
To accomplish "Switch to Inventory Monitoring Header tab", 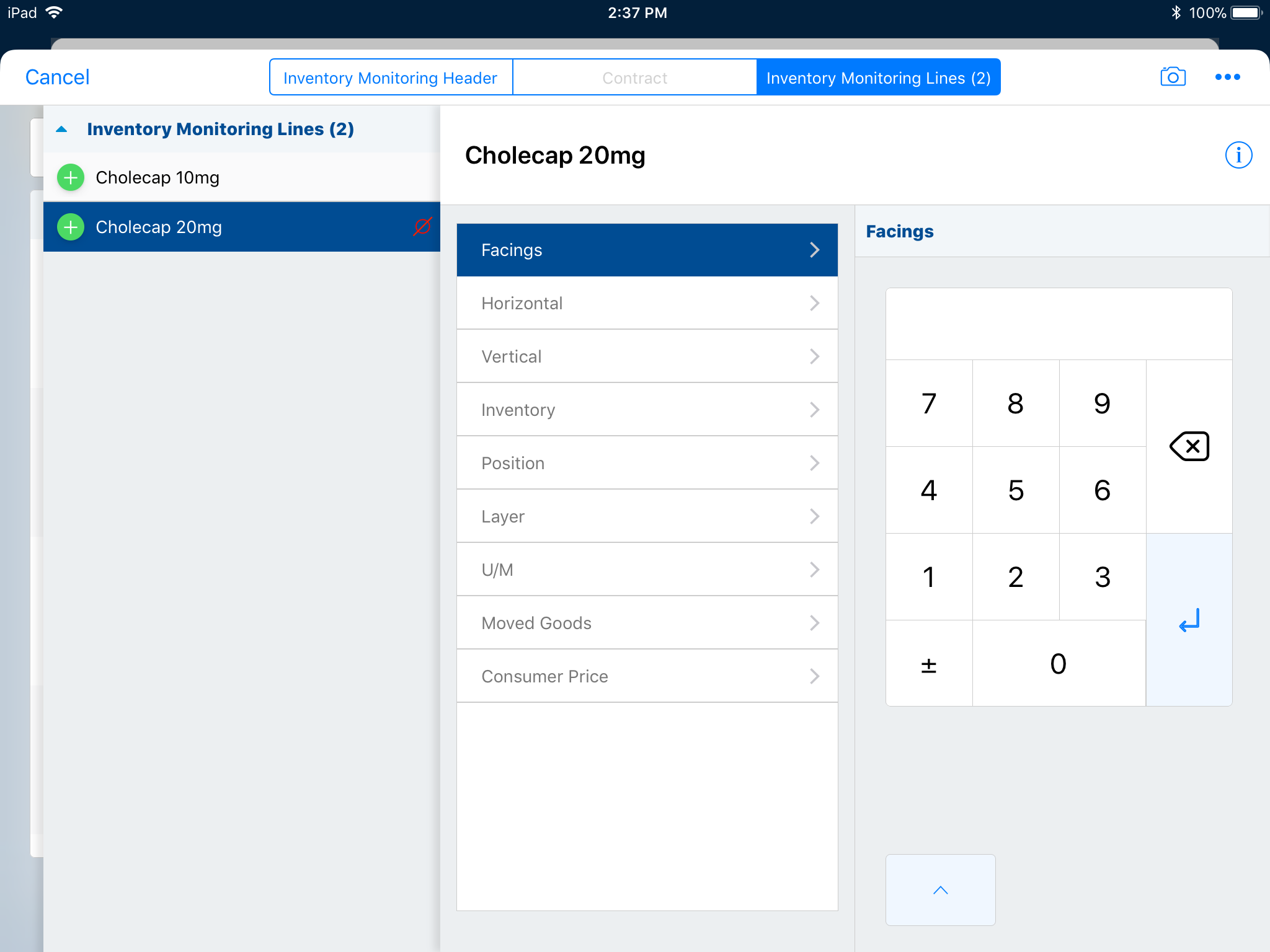I will pyautogui.click(x=391, y=77).
